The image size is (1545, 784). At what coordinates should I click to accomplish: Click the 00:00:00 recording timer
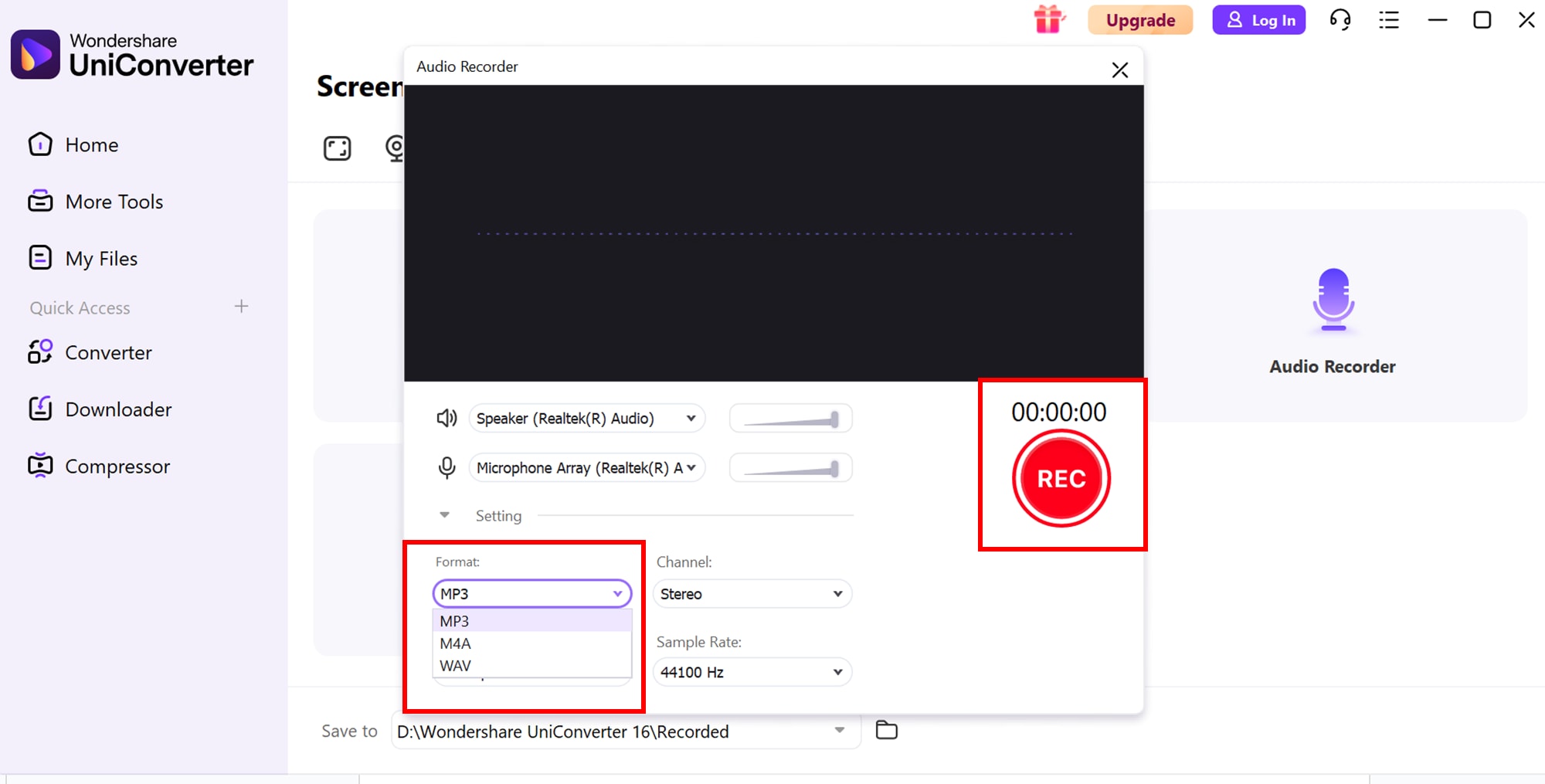coord(1059,412)
